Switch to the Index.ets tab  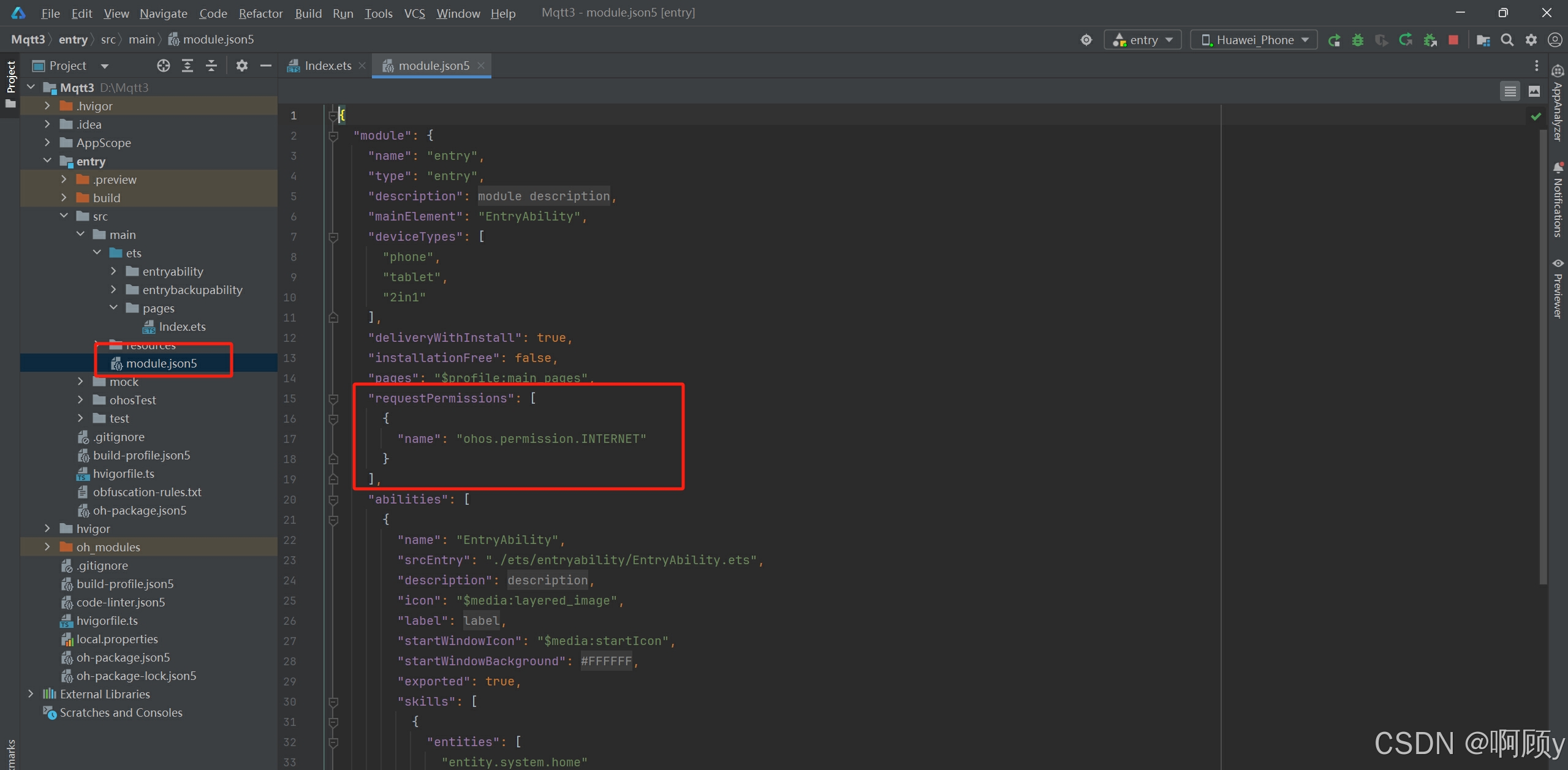click(x=327, y=66)
